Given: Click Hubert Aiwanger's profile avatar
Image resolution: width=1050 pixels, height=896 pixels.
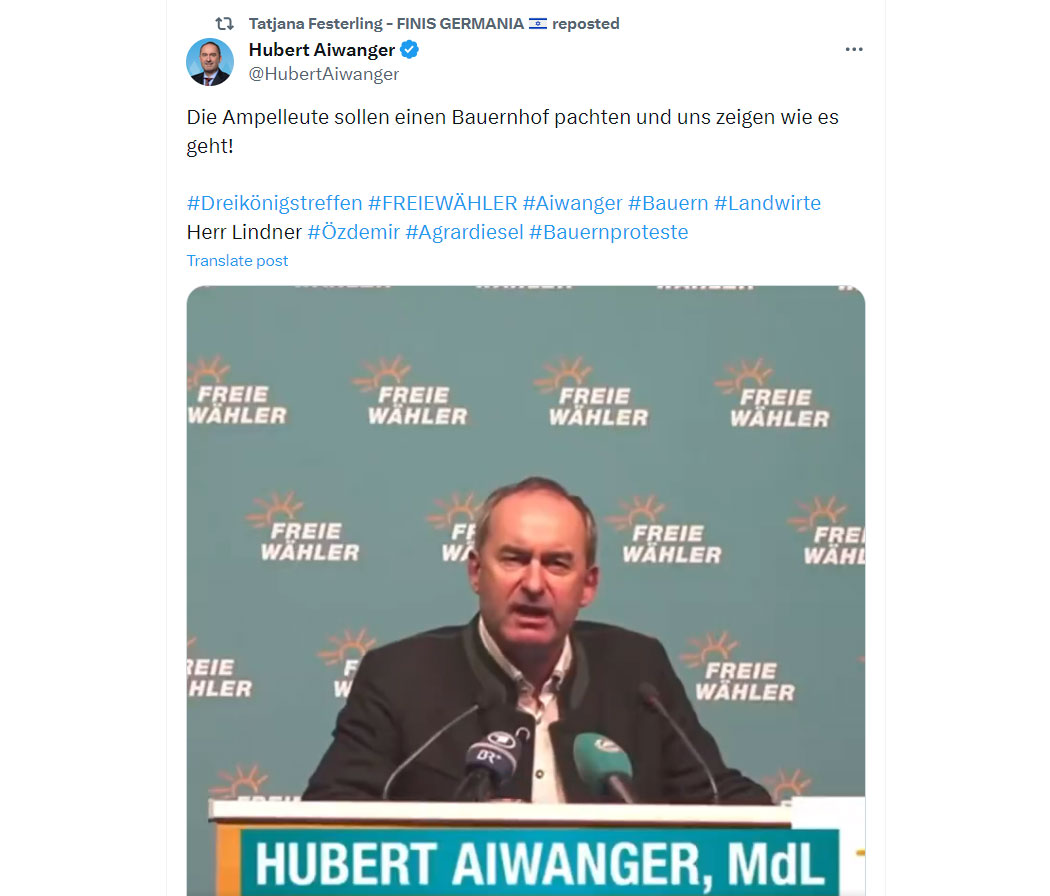Looking at the screenshot, I should [x=210, y=62].
